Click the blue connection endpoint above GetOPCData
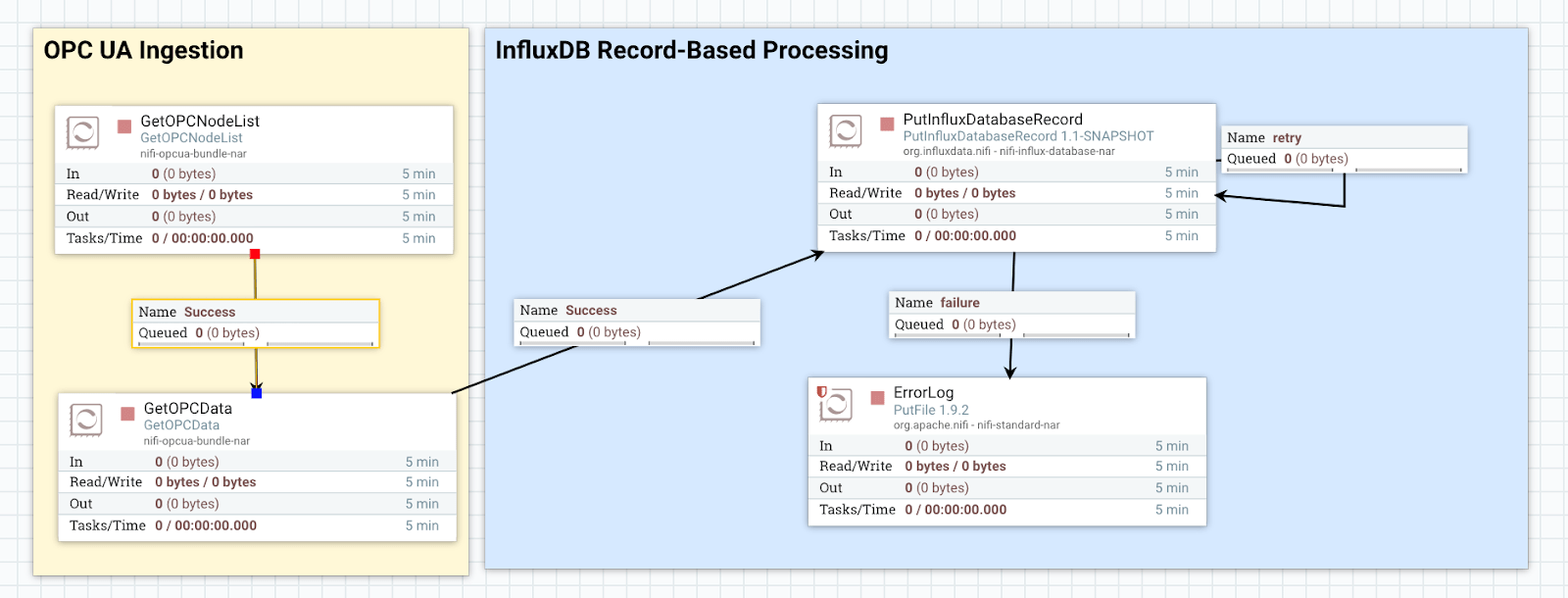1568x598 pixels. coord(257,393)
